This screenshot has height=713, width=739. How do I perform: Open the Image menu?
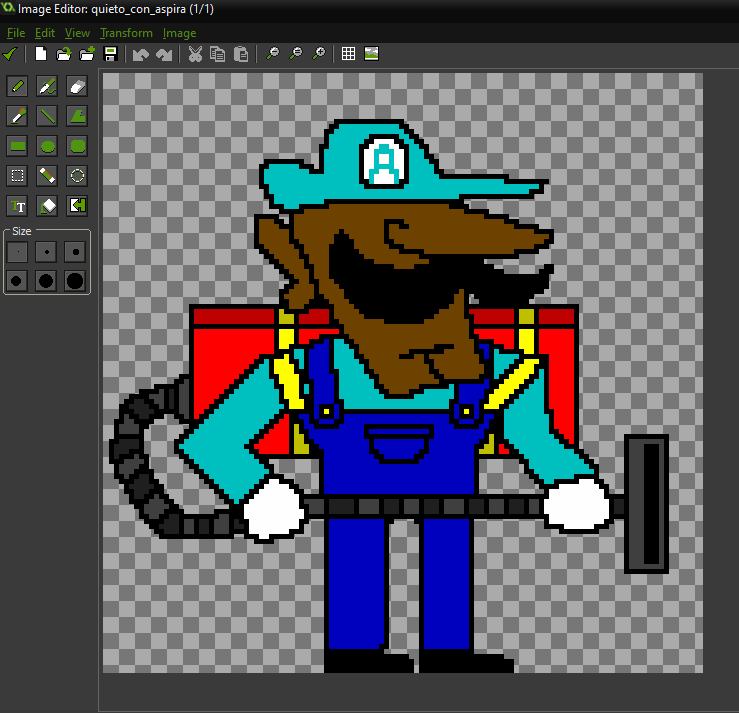pos(179,33)
